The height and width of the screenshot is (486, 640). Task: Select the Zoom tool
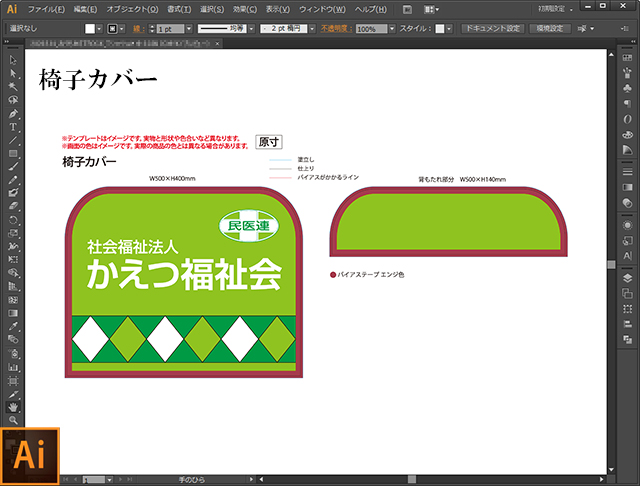13,420
